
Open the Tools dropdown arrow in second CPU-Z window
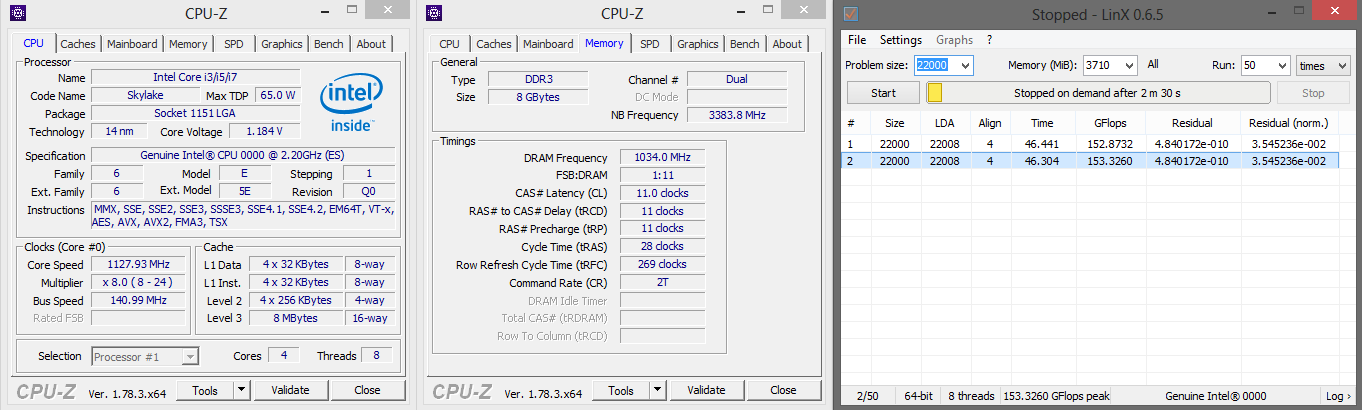point(656,390)
